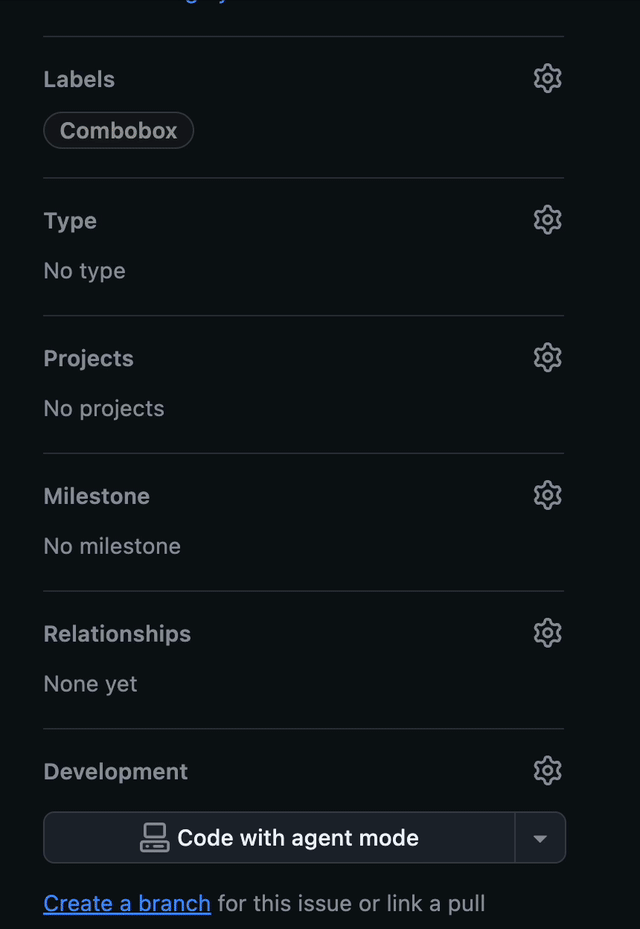The height and width of the screenshot is (929, 640).
Task: Click the No type placeholder text
Action: click(x=84, y=270)
